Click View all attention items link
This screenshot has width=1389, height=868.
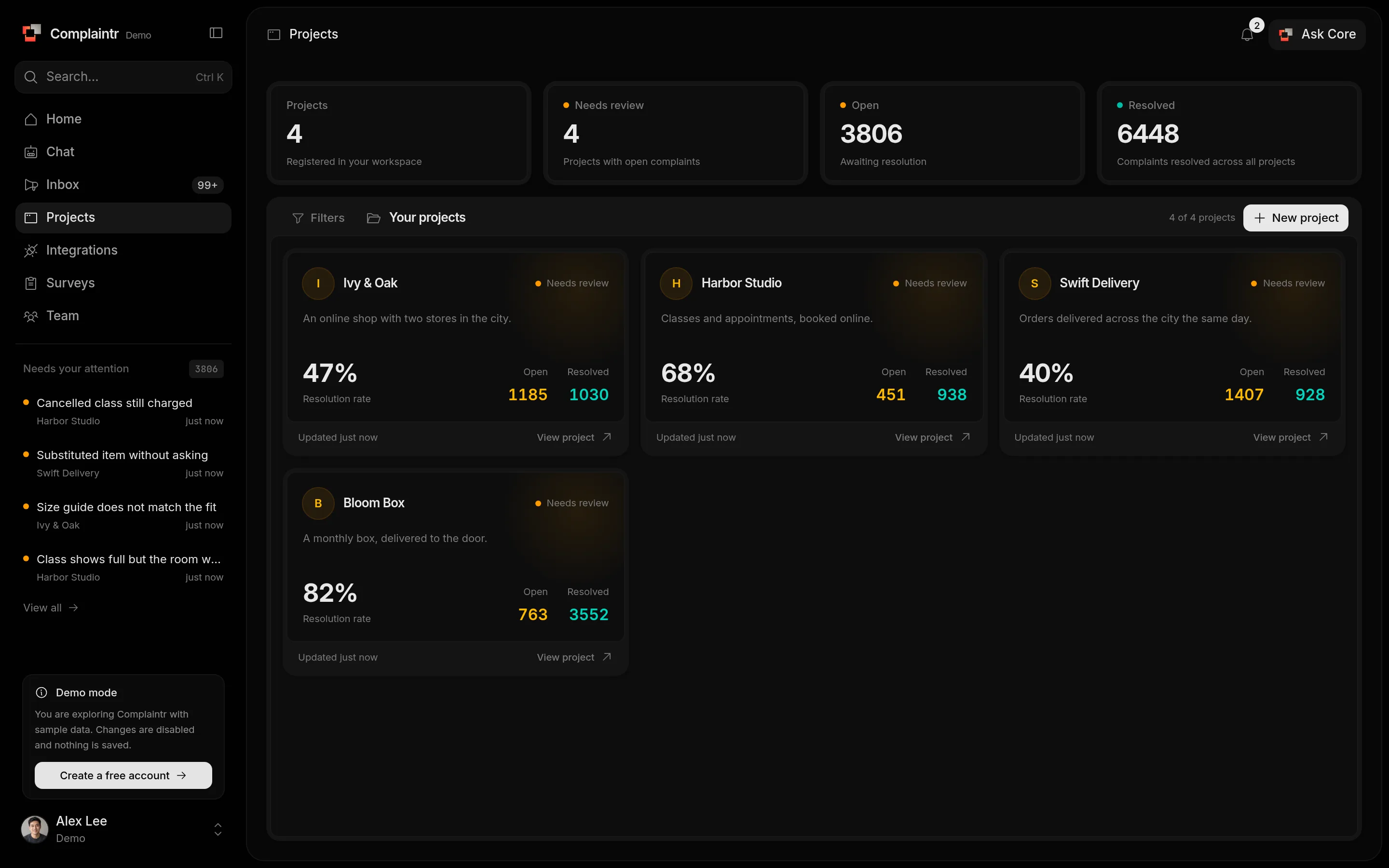click(51, 608)
